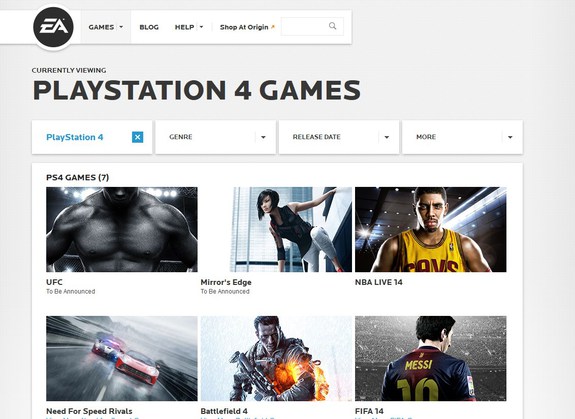Open the NBA LIVE 14 thumbnail
The width and height of the screenshot is (575, 419).
tap(431, 229)
